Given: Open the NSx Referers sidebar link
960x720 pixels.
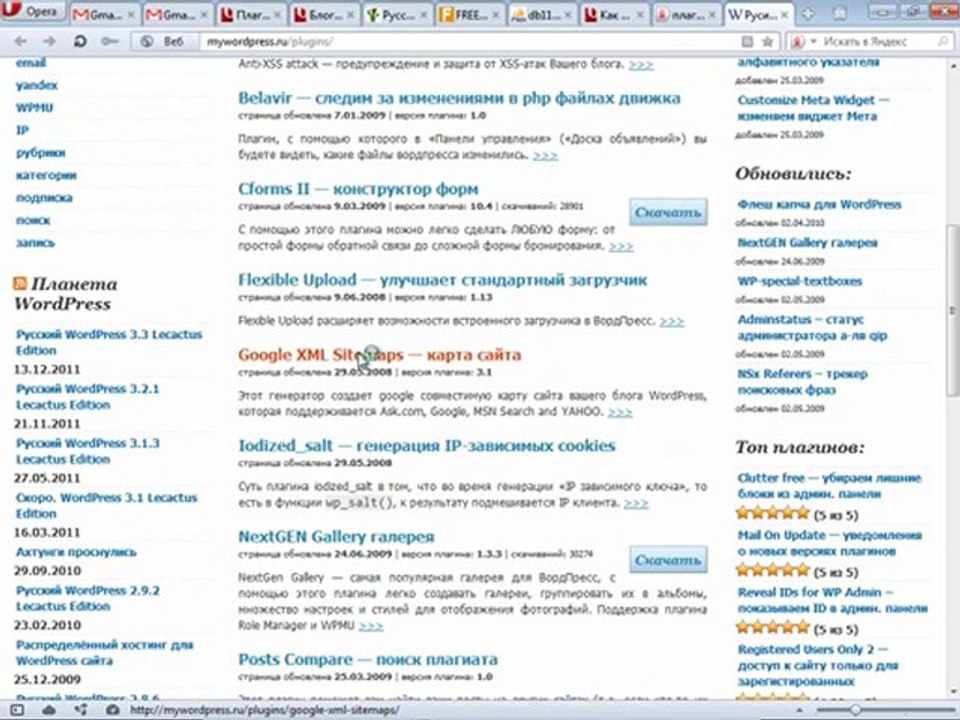Looking at the screenshot, I should click(x=802, y=381).
